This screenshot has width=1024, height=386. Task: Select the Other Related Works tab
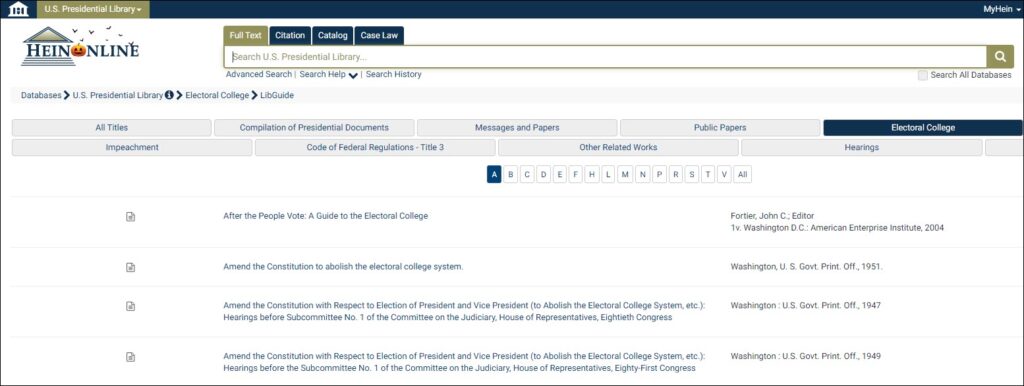coord(618,148)
